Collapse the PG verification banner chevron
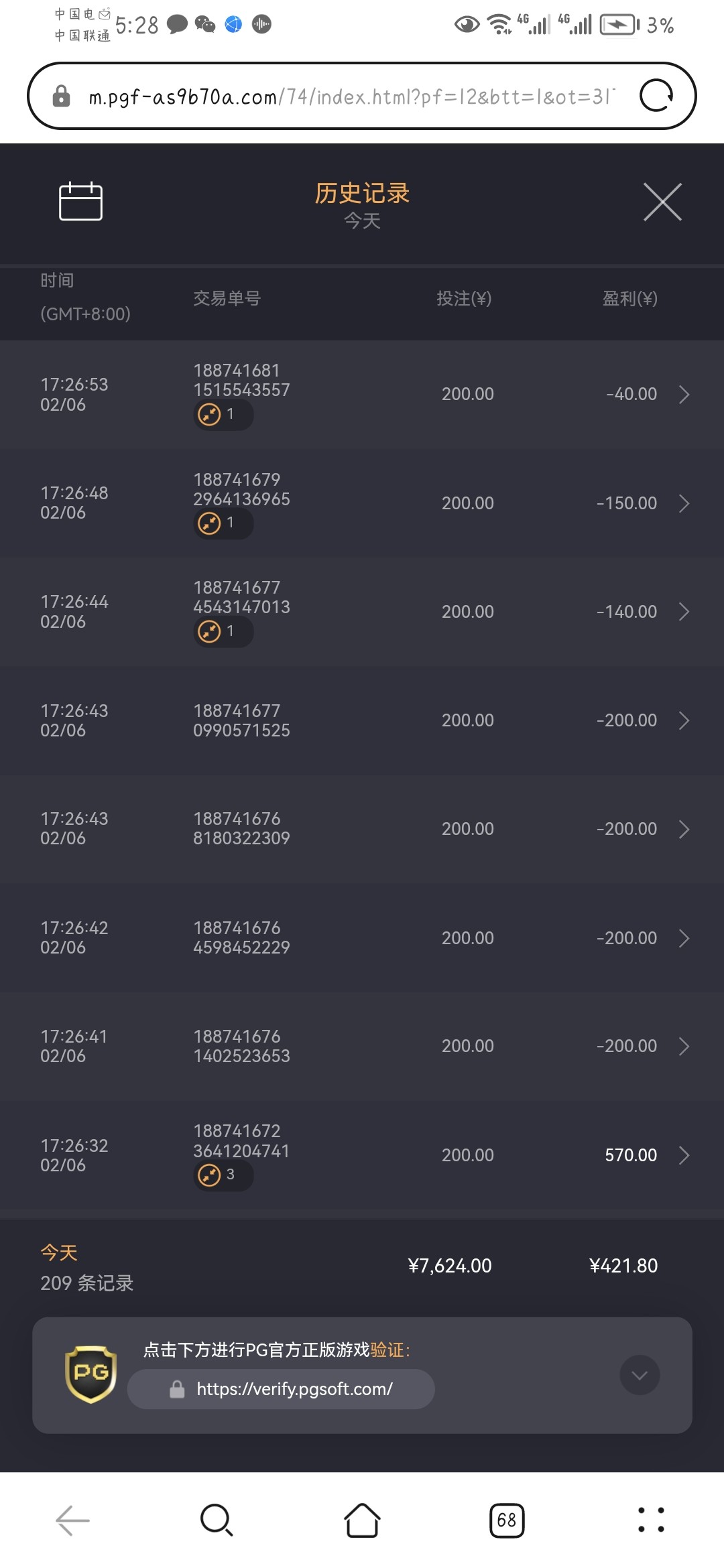The image size is (724, 1568). tap(640, 1375)
